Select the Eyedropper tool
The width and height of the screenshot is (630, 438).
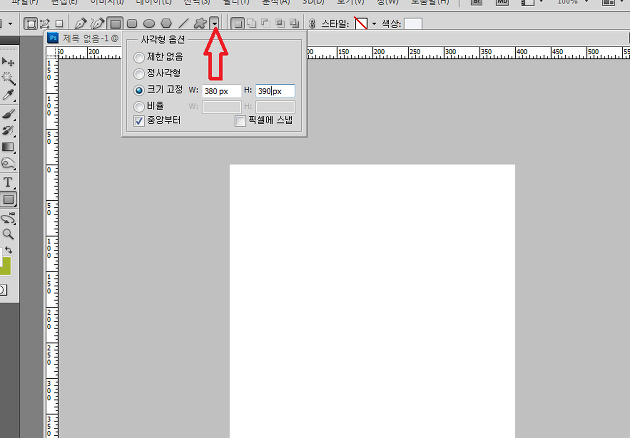(8, 95)
